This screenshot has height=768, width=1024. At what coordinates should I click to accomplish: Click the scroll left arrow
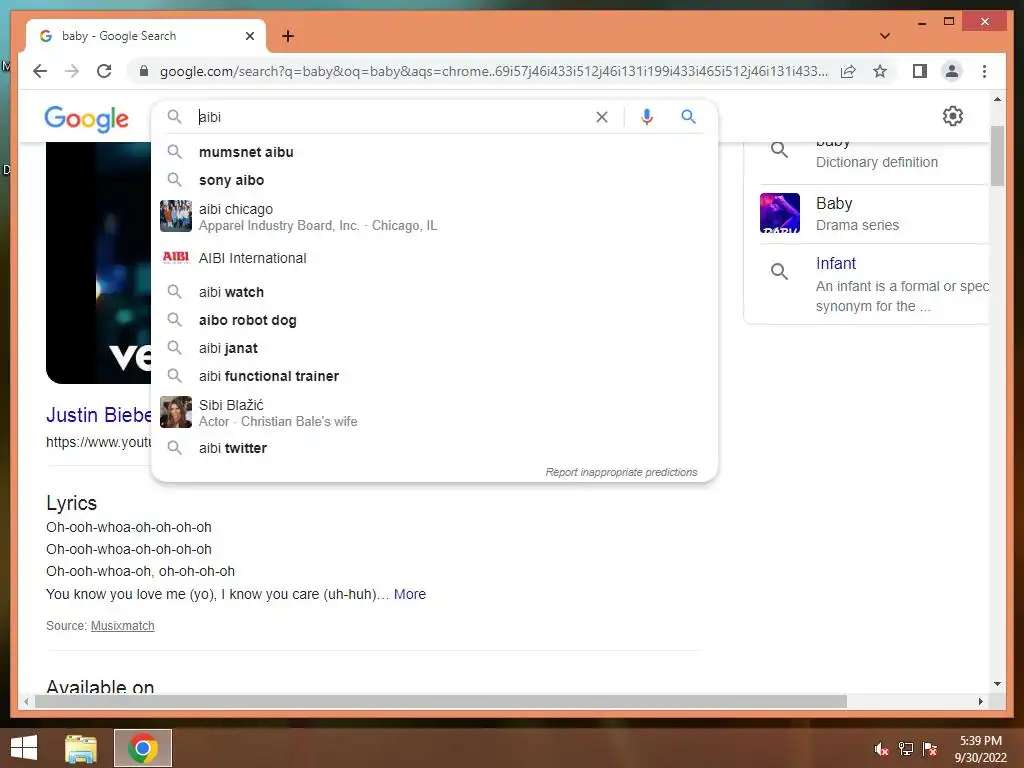point(26,701)
